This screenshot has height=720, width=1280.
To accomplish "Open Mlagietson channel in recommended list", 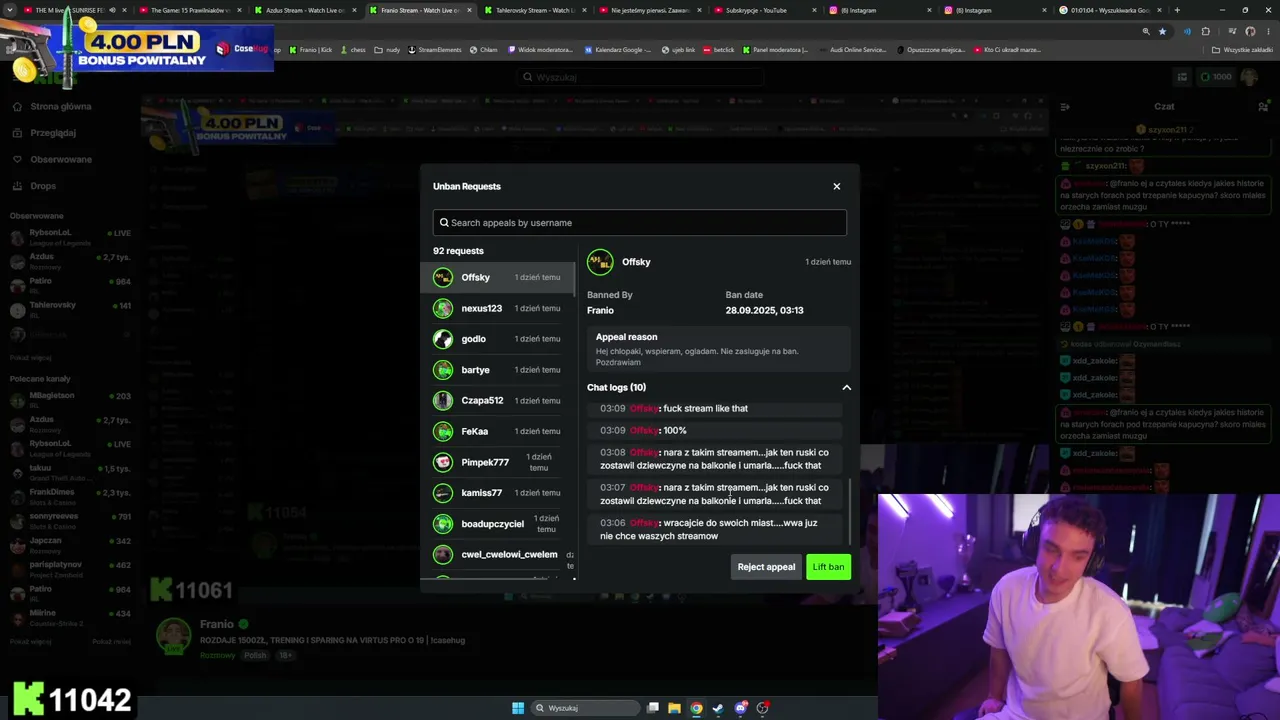I will pyautogui.click(x=70, y=399).
